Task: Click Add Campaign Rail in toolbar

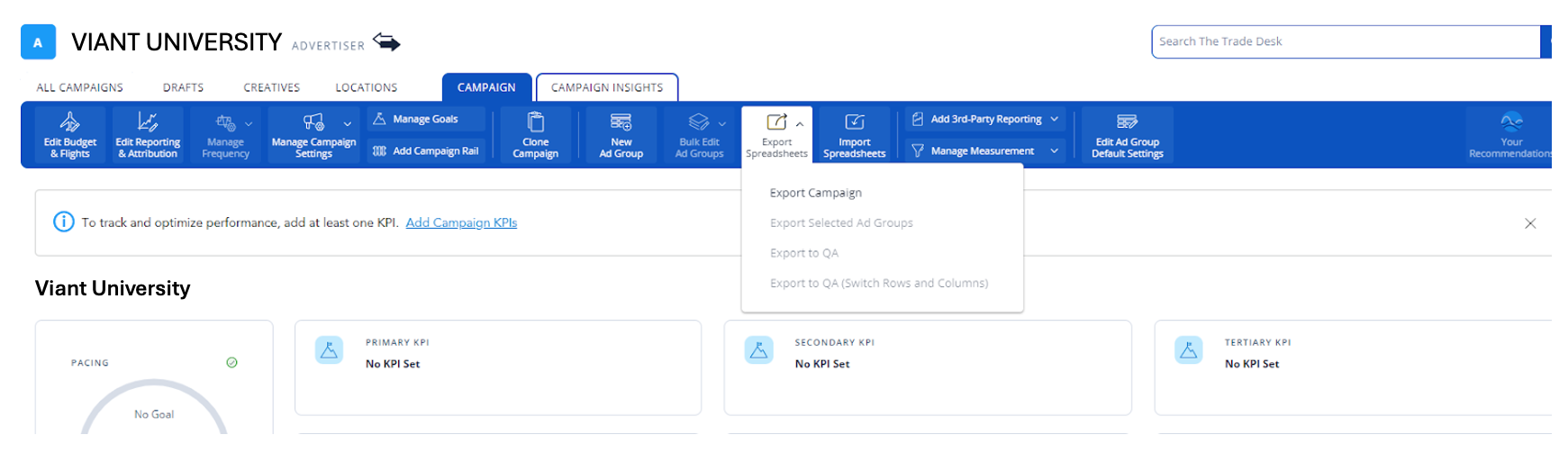Action: (x=425, y=151)
